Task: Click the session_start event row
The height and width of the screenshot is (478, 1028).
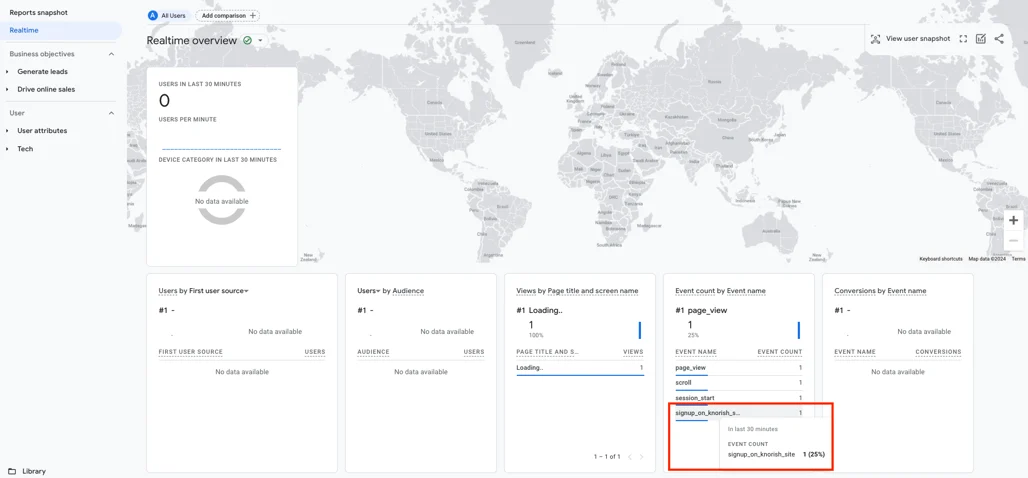Action: pyautogui.click(x=695, y=398)
